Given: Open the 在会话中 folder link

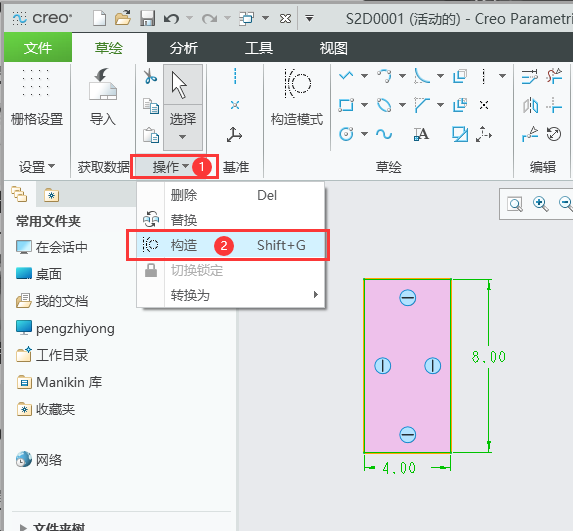Looking at the screenshot, I should coord(52,247).
